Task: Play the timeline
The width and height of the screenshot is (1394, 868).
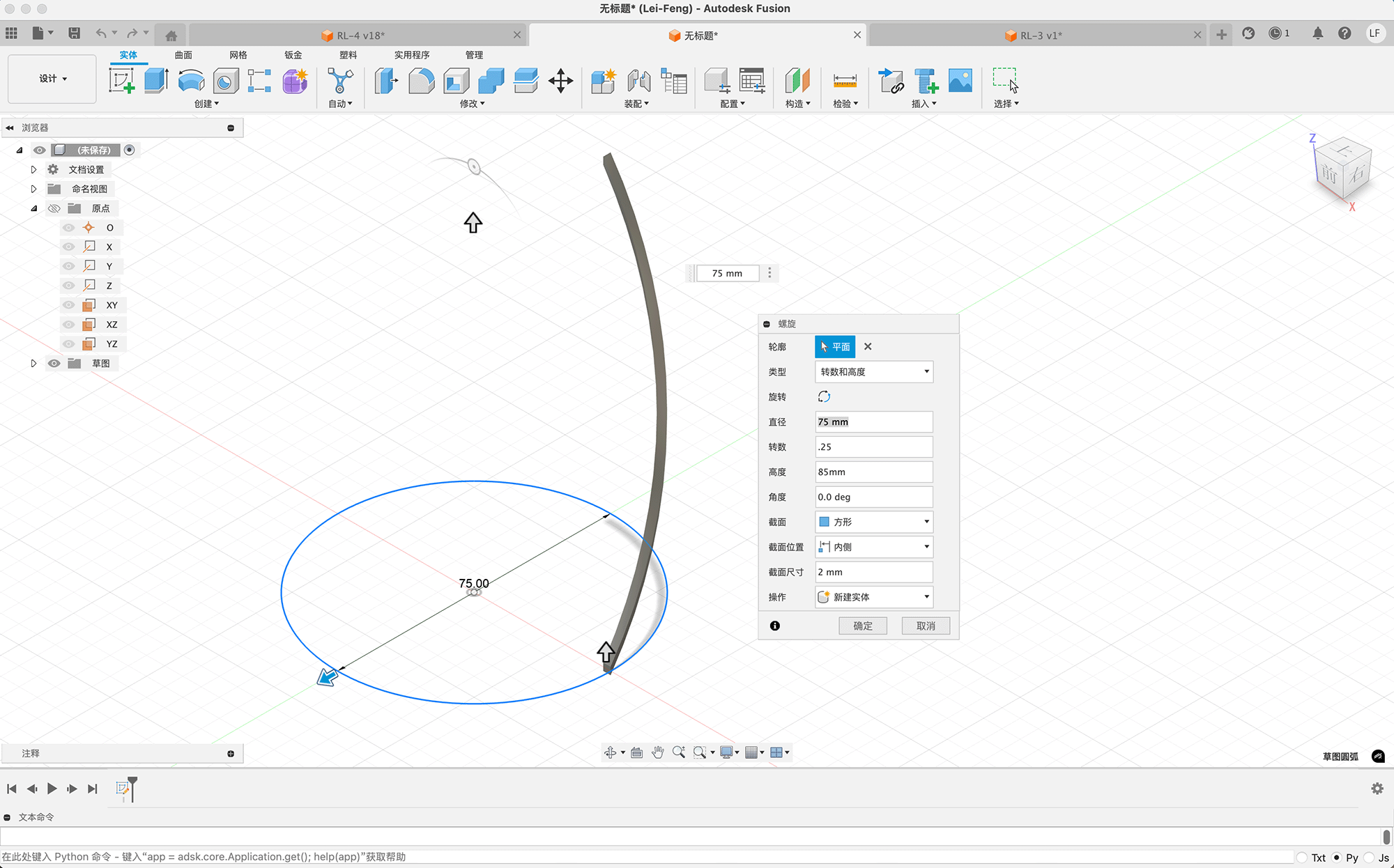Action: tap(52, 789)
